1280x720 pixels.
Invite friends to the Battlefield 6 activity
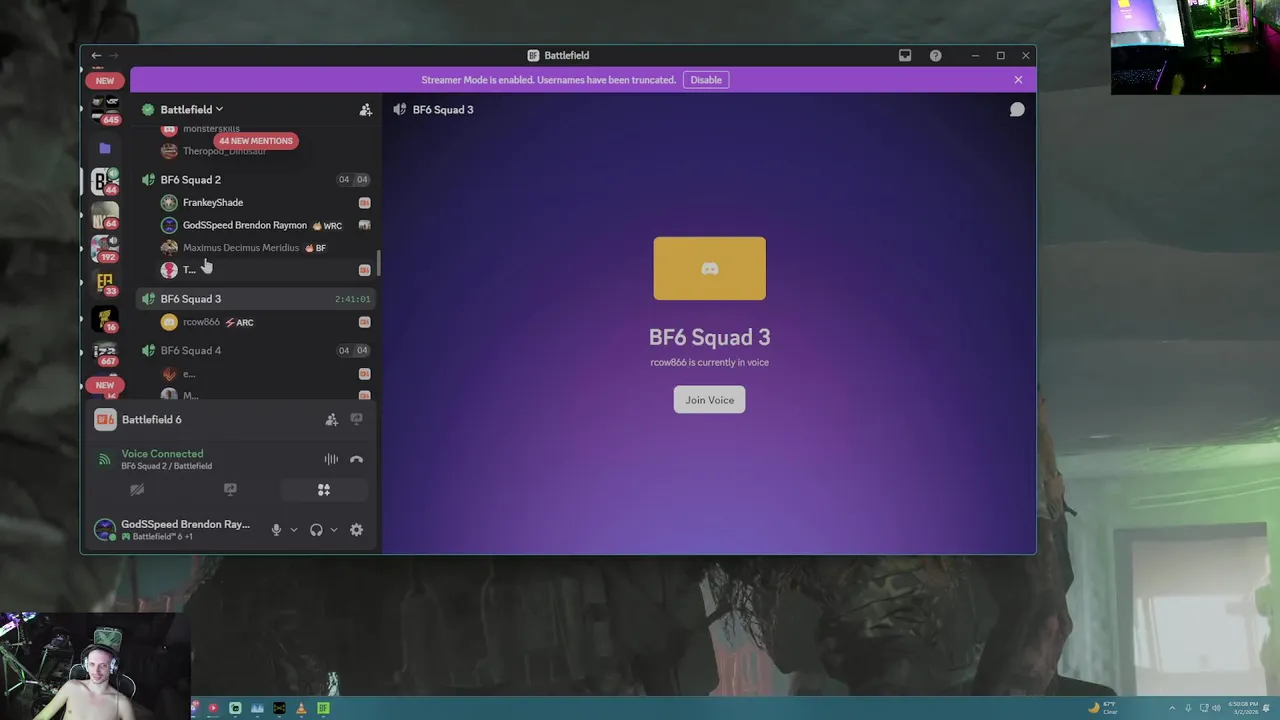[x=331, y=420]
